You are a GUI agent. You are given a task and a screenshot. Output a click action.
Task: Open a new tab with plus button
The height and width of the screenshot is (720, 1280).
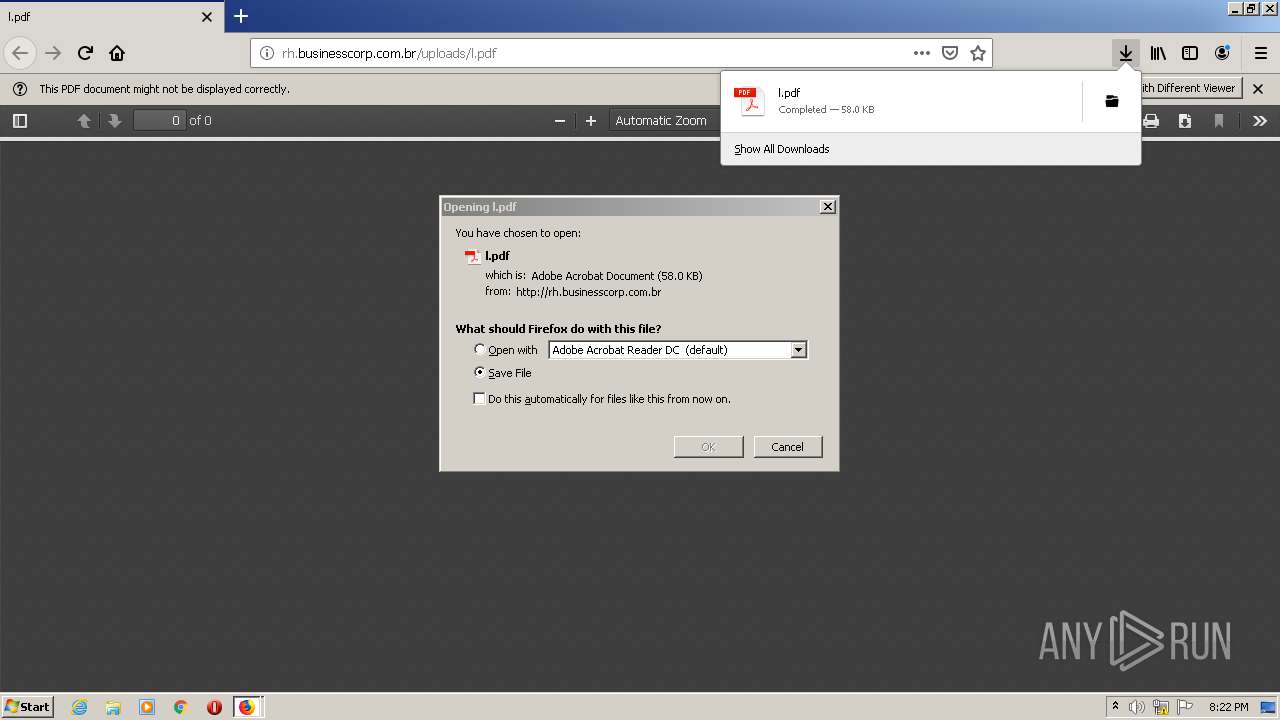click(241, 16)
